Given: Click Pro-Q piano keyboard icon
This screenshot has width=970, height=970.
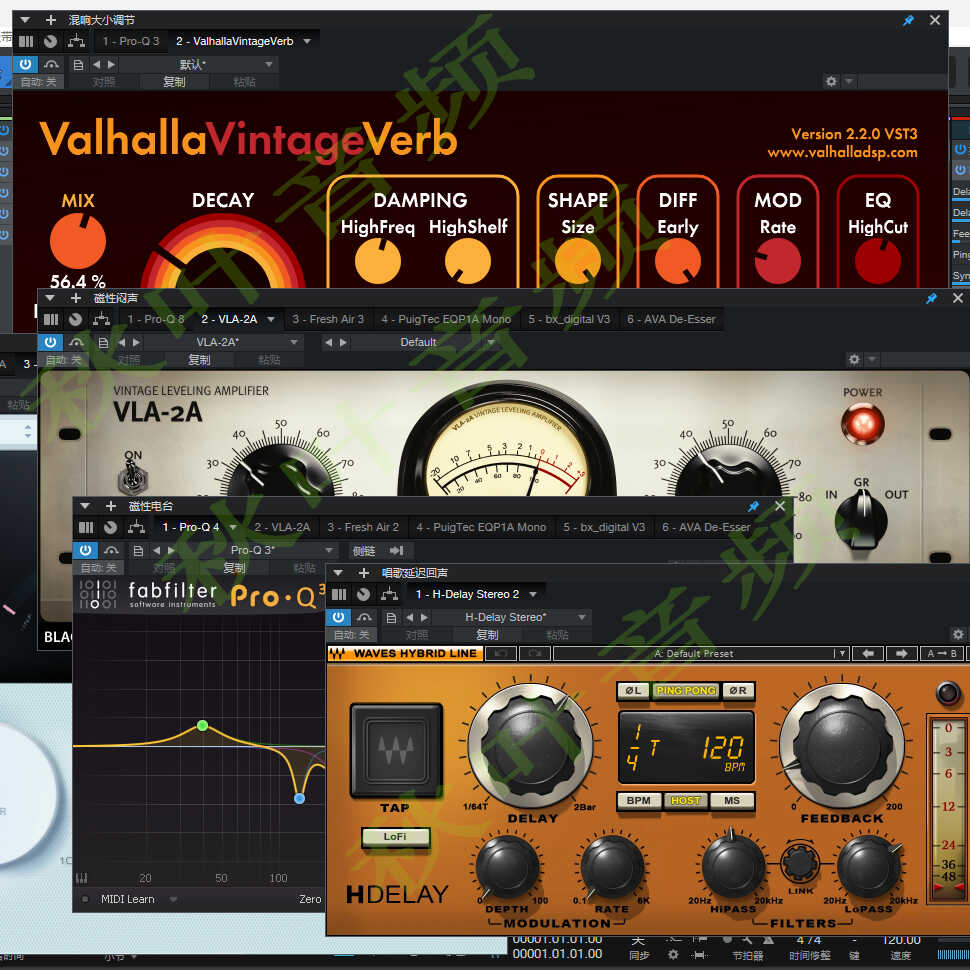Looking at the screenshot, I should [81, 878].
